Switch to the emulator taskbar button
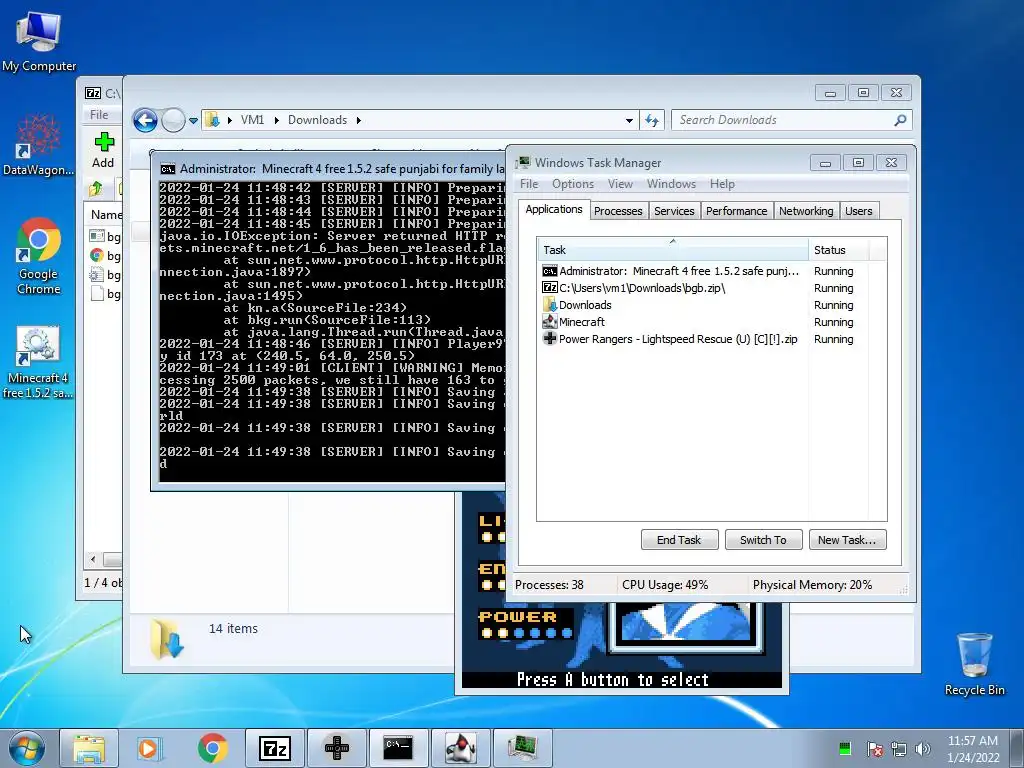Screen dimensions: 1024x768 336,748
